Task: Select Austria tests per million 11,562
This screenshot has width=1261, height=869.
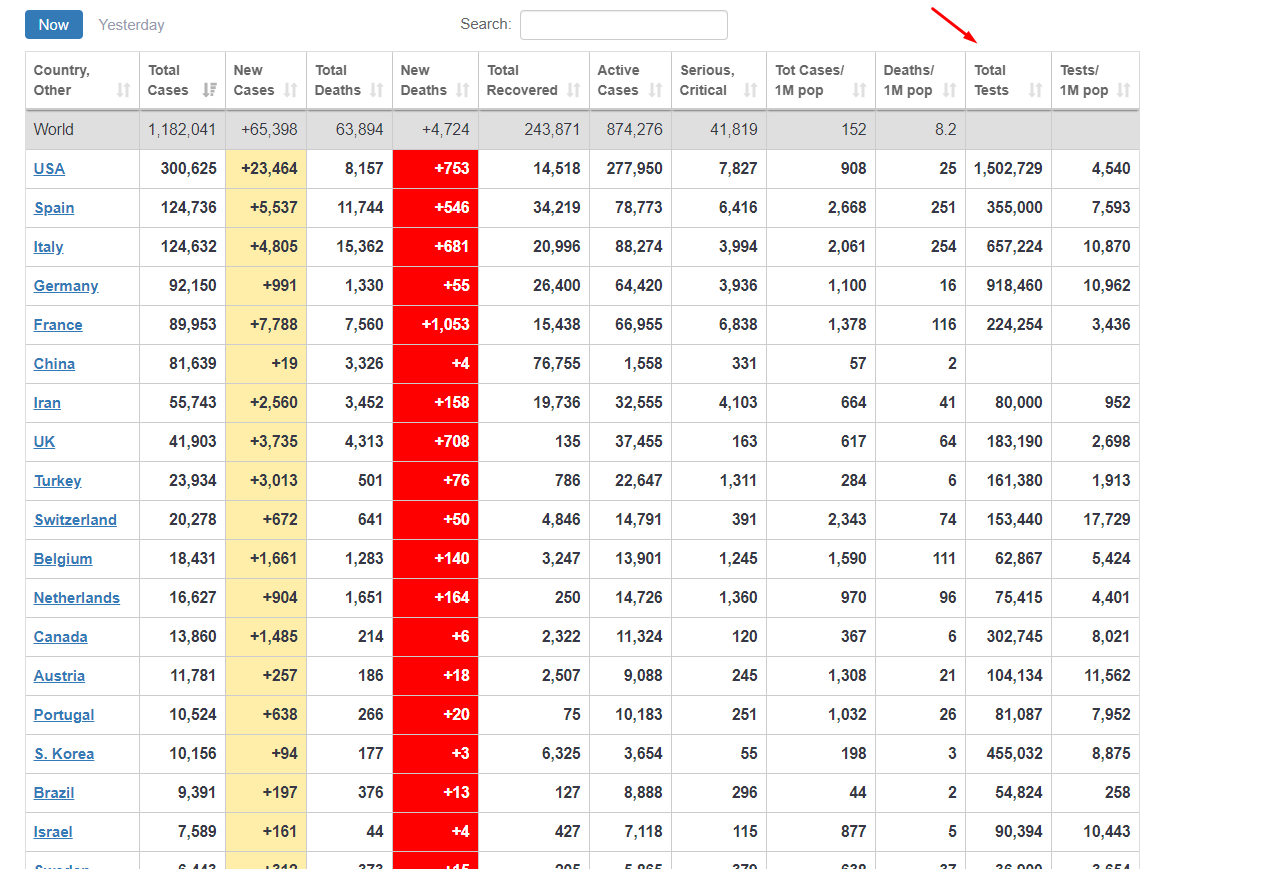Action: coord(1107,675)
